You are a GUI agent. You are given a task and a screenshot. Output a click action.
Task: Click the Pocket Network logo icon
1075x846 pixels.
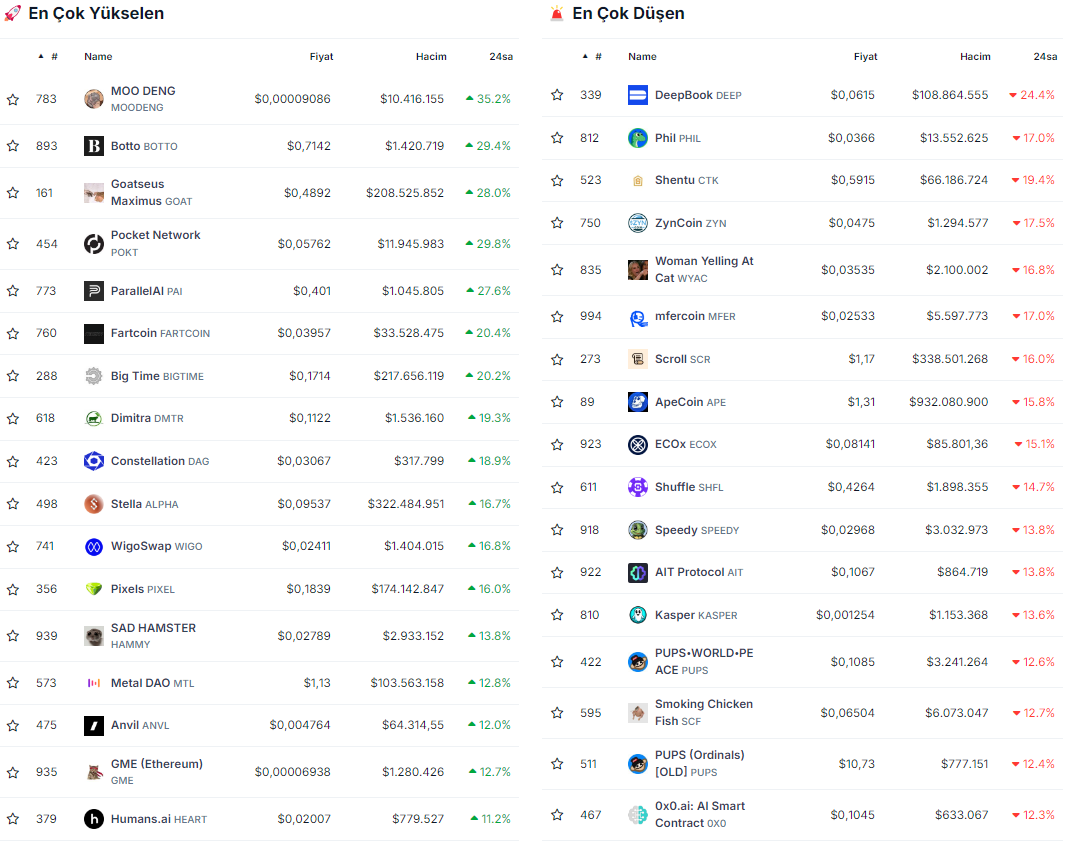[x=94, y=244]
